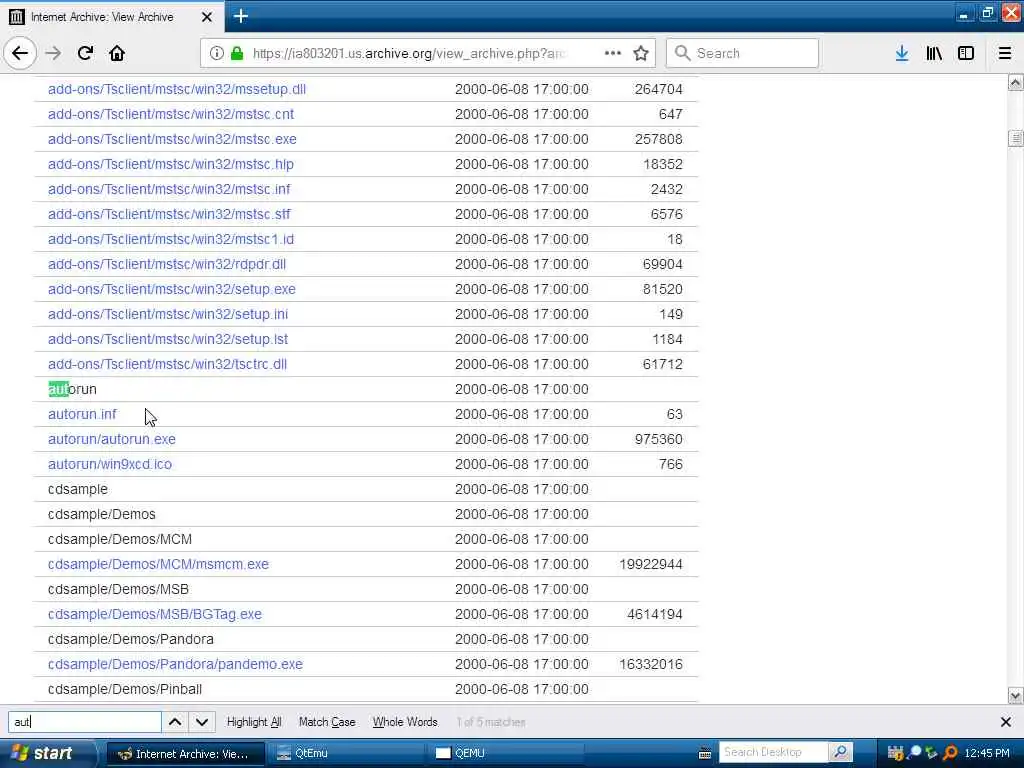Open Firefox hamburger menu
This screenshot has height=768, width=1024.
pyautogui.click(x=1005, y=53)
